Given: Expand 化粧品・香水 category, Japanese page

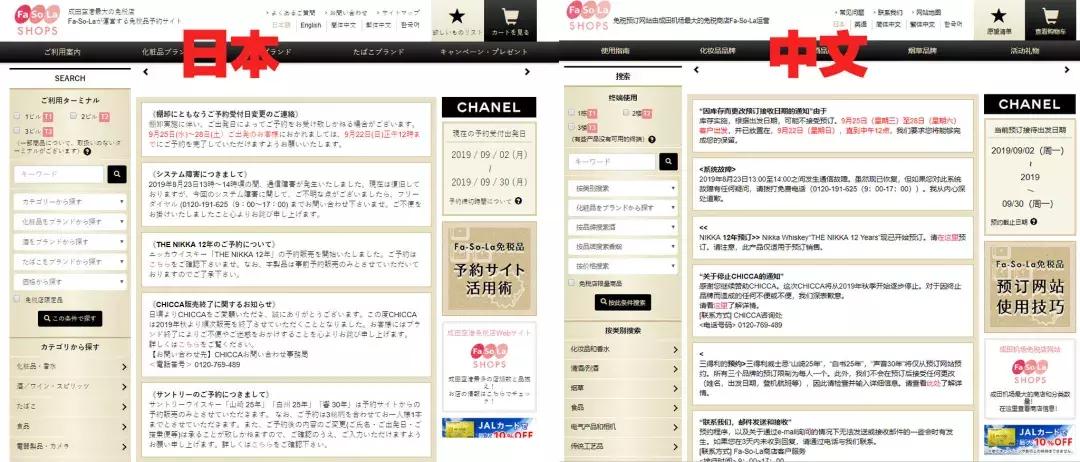Looking at the screenshot, I should pyautogui.click(x=70, y=367).
